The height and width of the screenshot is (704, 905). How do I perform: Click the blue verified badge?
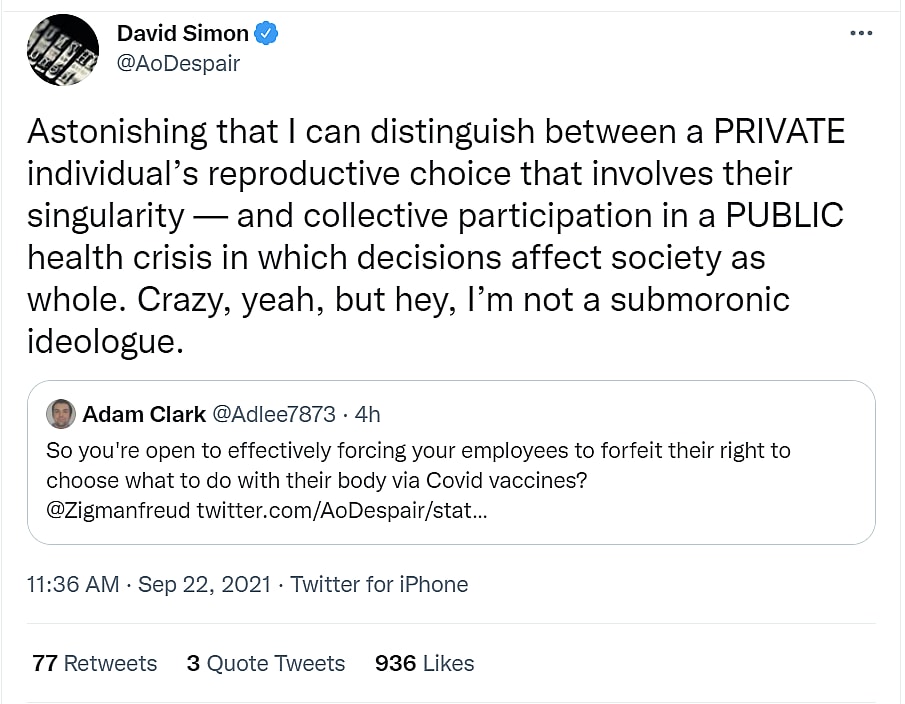(265, 33)
